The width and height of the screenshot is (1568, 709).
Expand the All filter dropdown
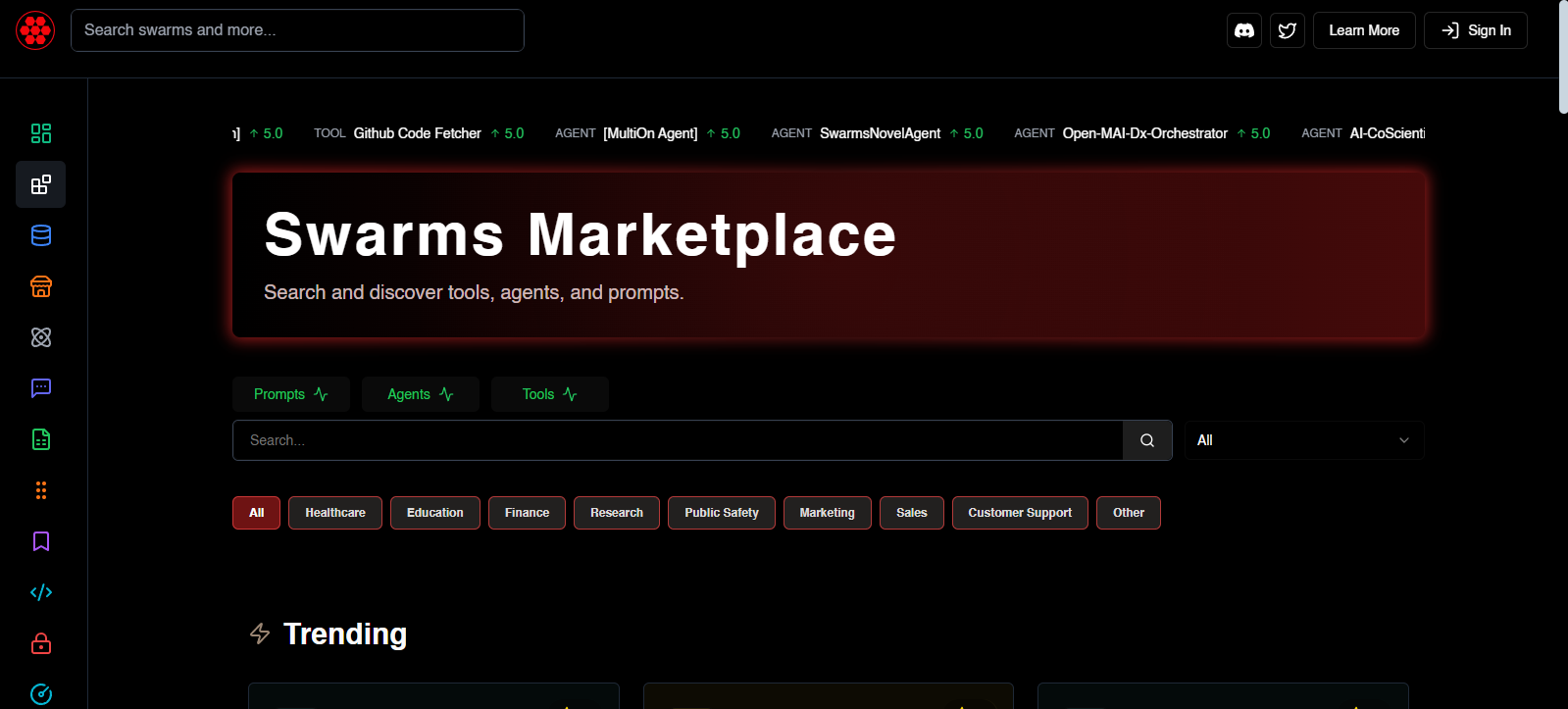(x=1304, y=440)
